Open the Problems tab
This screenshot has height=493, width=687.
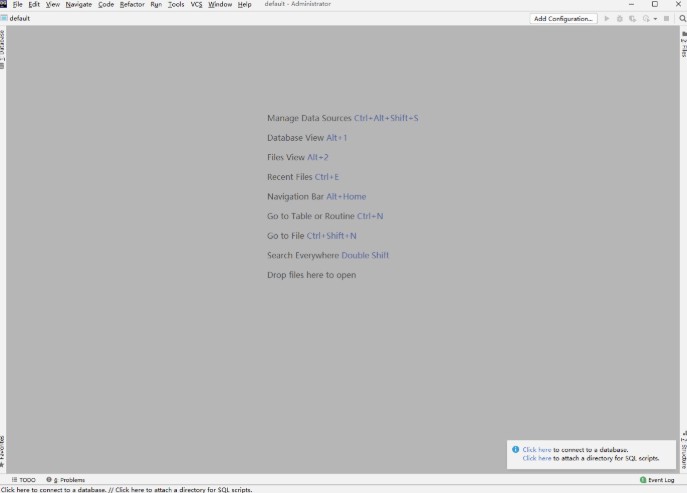(x=66, y=480)
